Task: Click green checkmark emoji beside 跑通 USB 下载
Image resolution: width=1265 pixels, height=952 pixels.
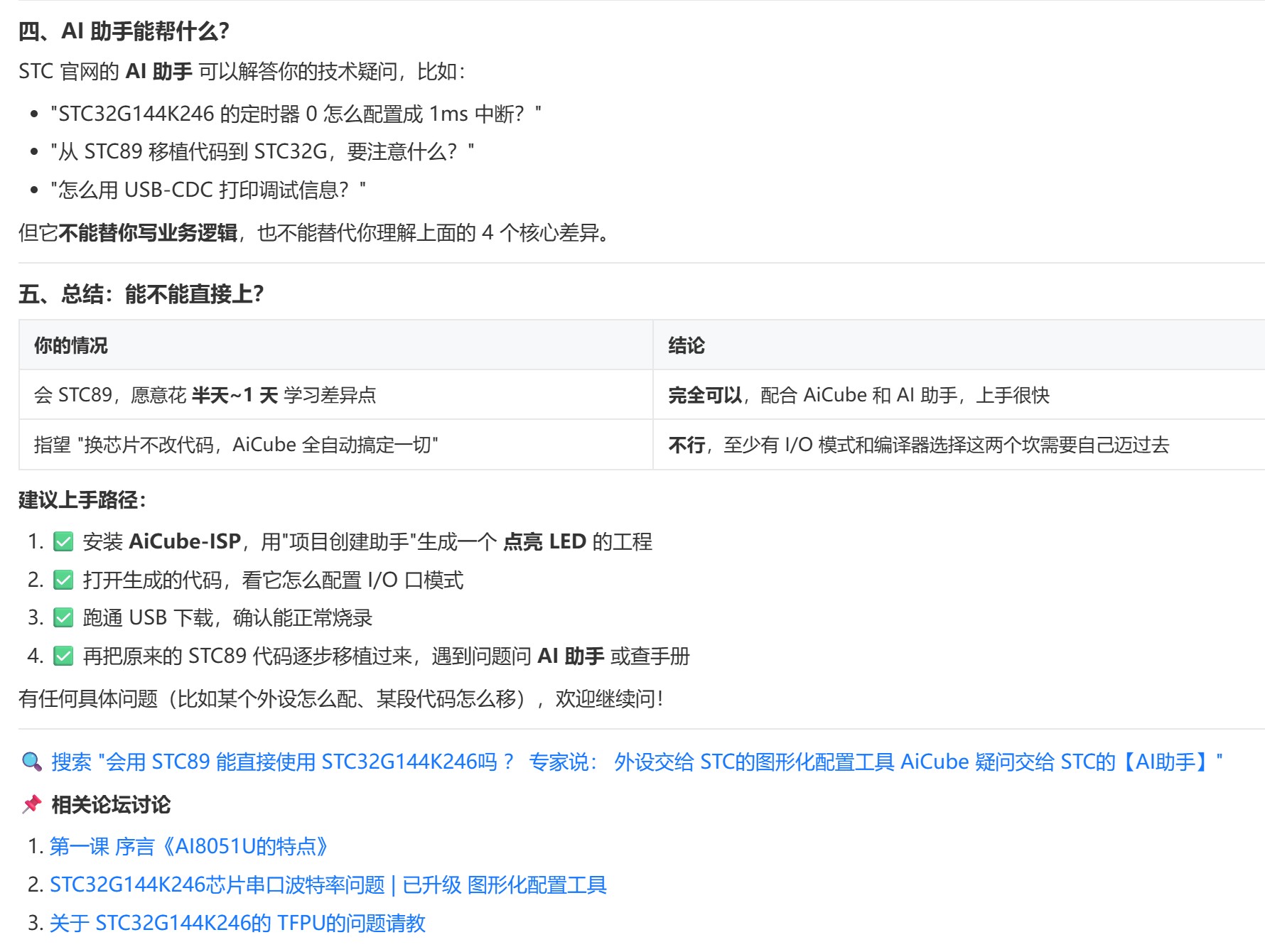Action: click(x=63, y=618)
